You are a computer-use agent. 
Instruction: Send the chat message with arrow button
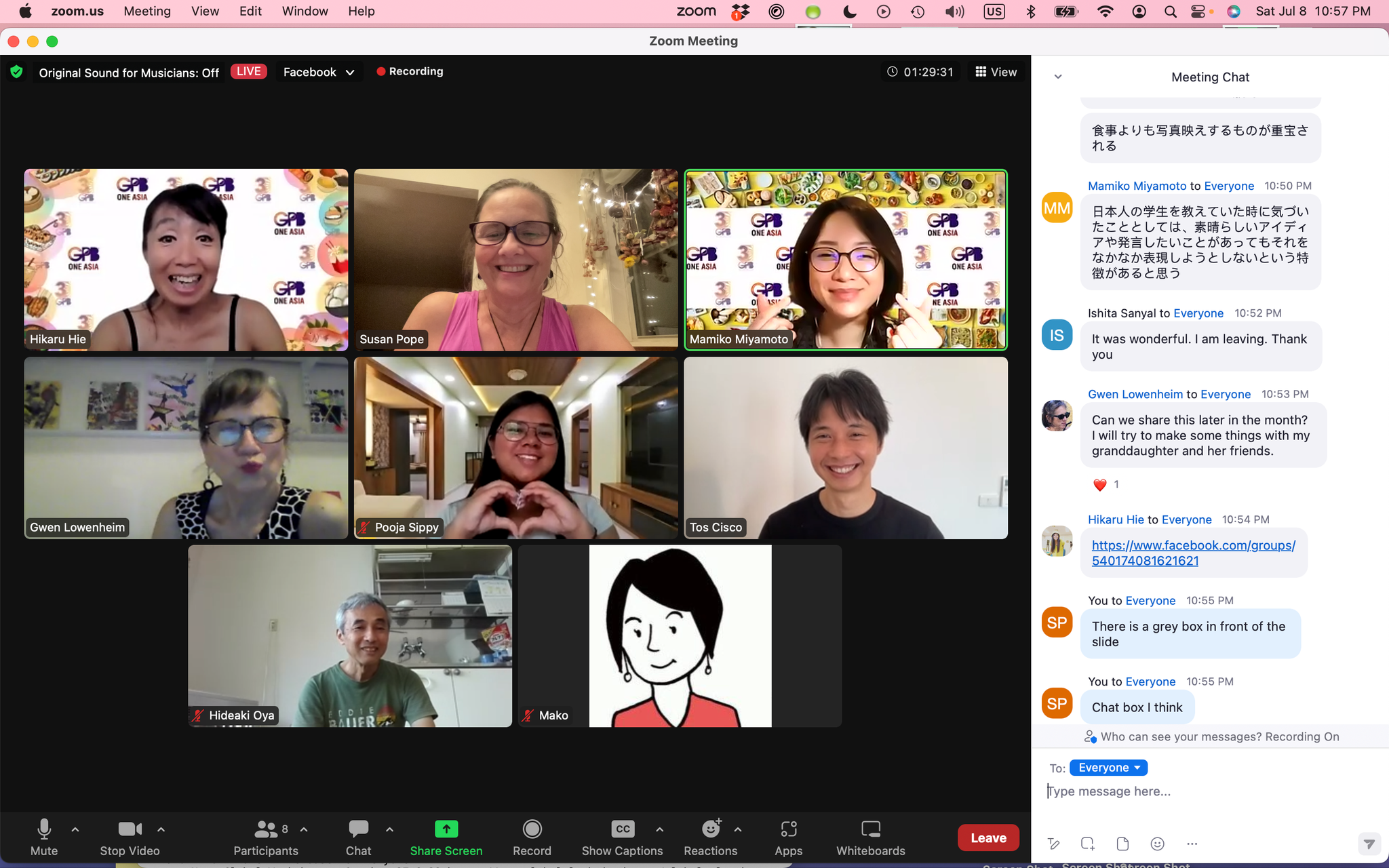coord(1369,844)
